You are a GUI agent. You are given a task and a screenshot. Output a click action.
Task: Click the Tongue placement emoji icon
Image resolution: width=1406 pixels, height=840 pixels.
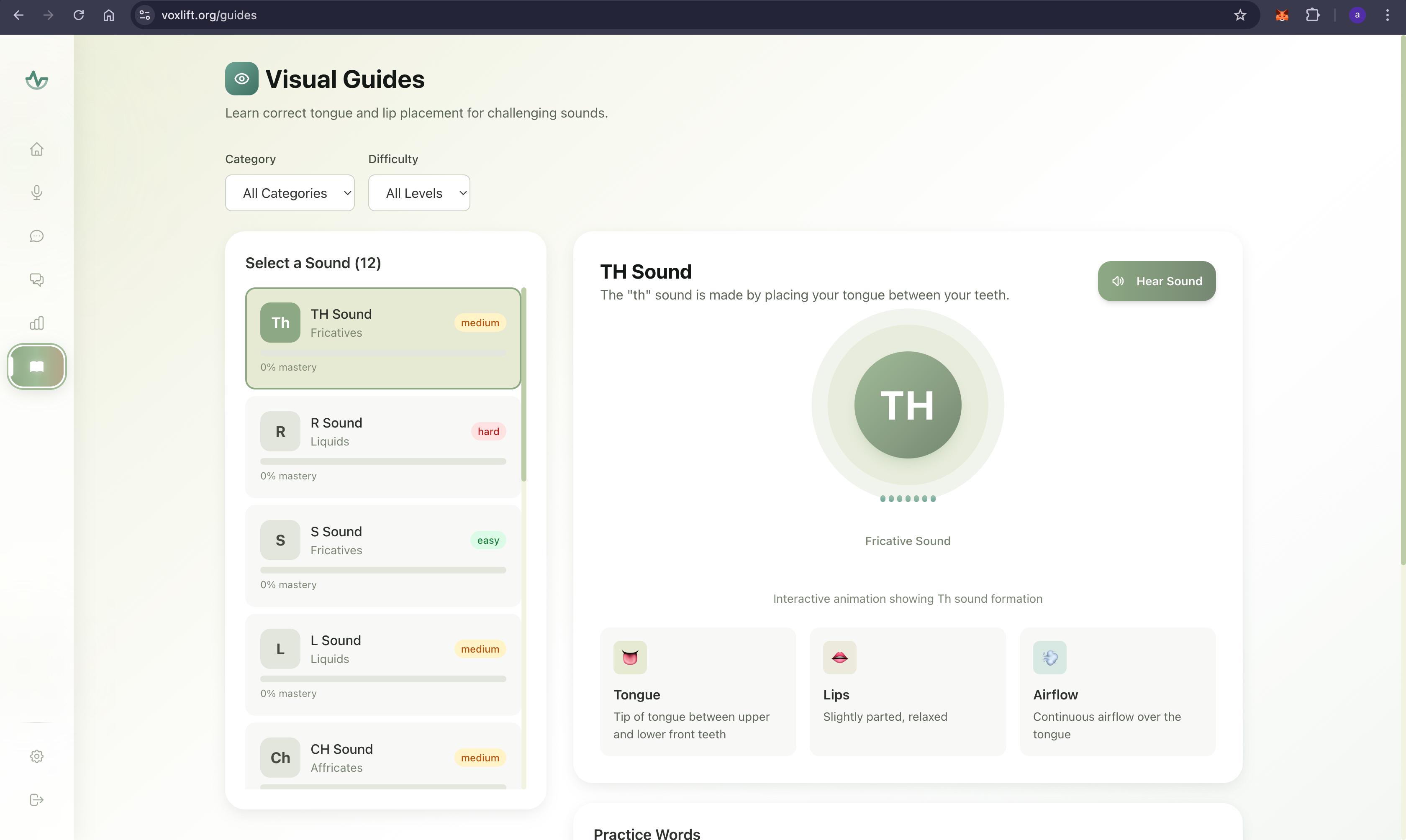(629, 657)
